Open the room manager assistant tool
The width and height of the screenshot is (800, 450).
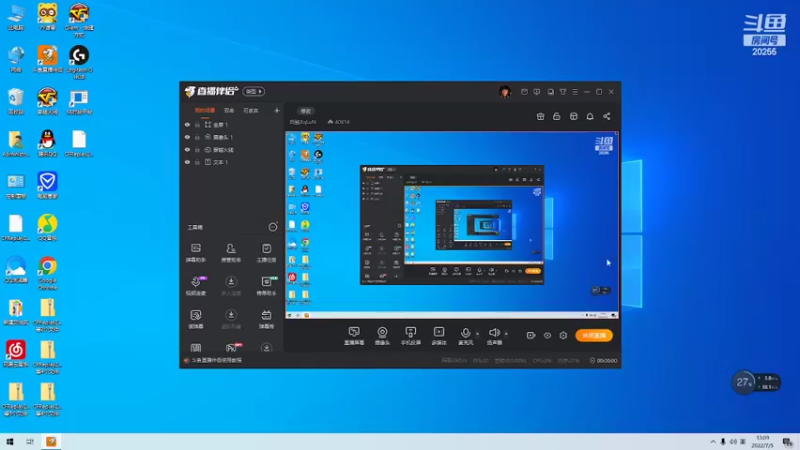(x=231, y=253)
